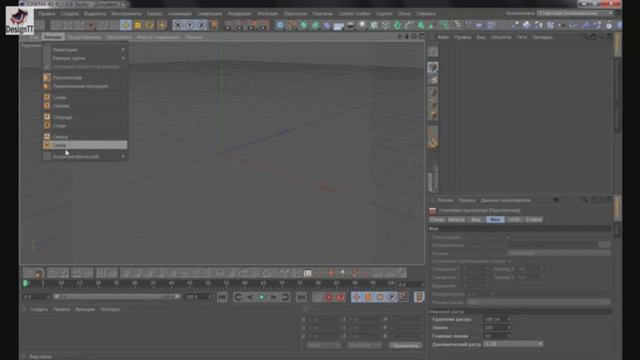Select Points mode icon in side palette
640x360 pixels.
pyautogui.click(x=433, y=92)
